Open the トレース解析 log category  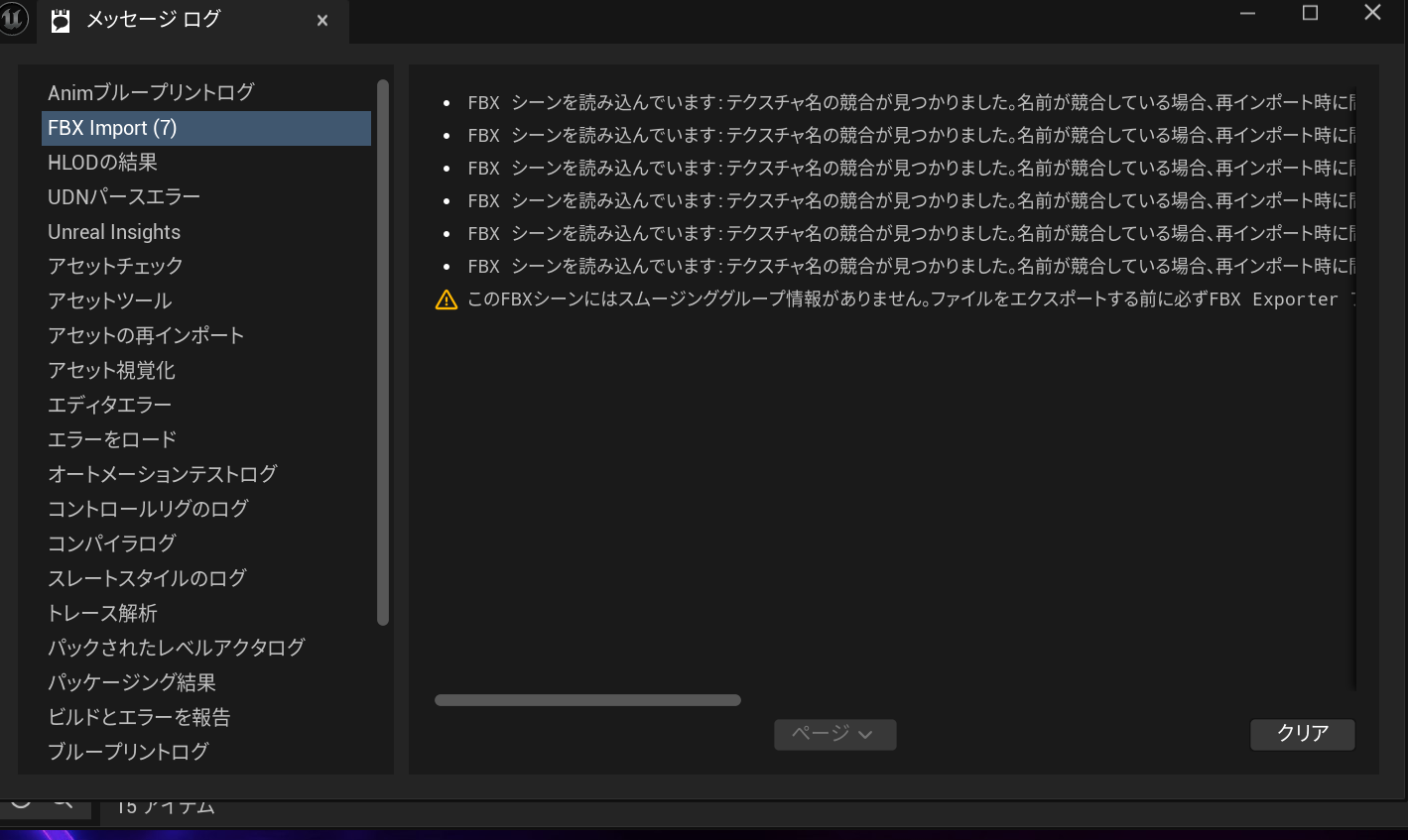pyautogui.click(x=206, y=614)
